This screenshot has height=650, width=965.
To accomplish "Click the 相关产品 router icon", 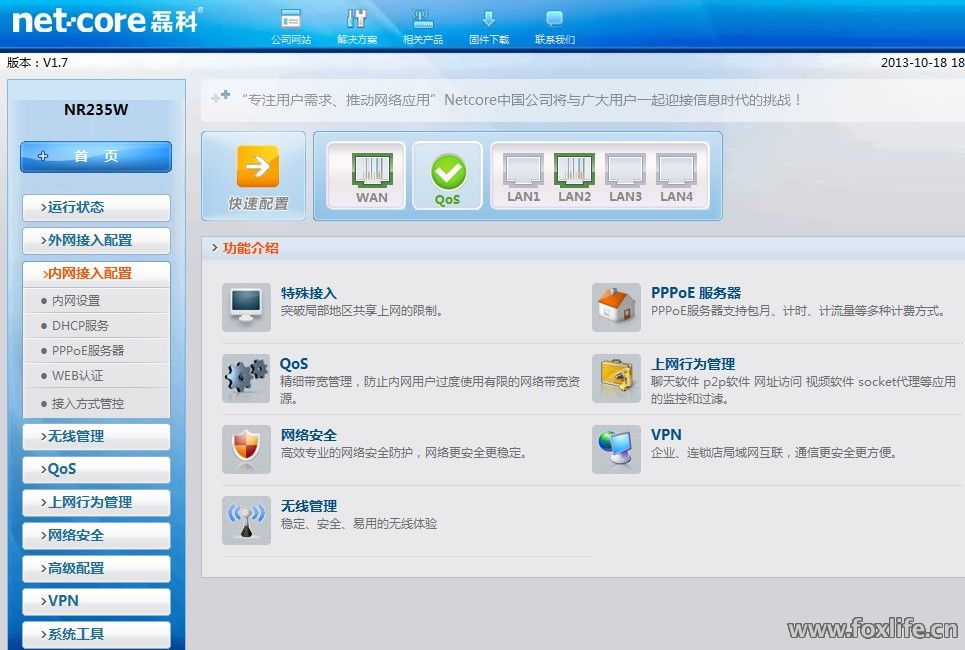I will click(422, 19).
